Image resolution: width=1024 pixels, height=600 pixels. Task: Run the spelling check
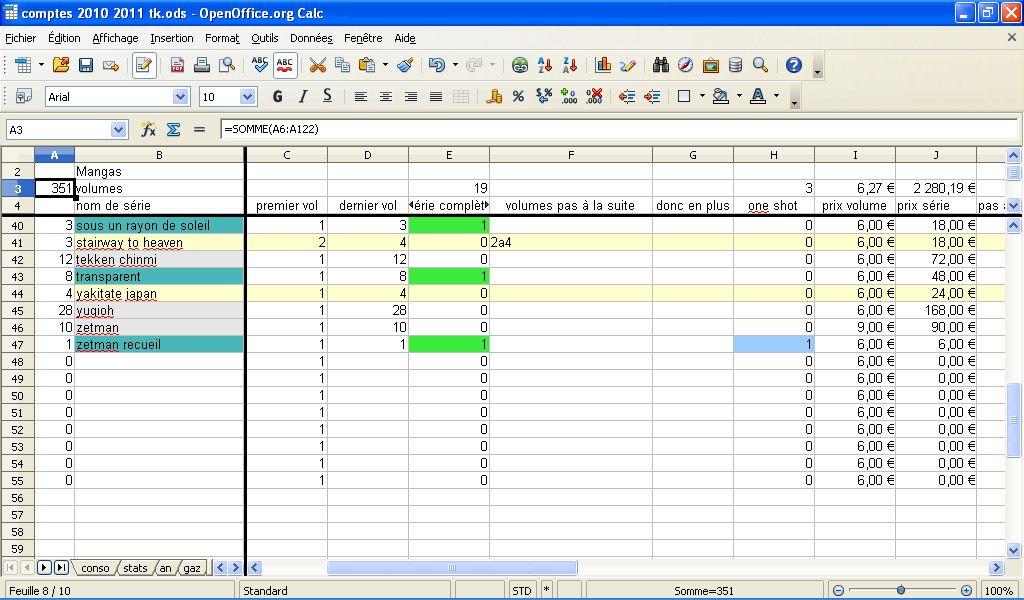pos(259,65)
